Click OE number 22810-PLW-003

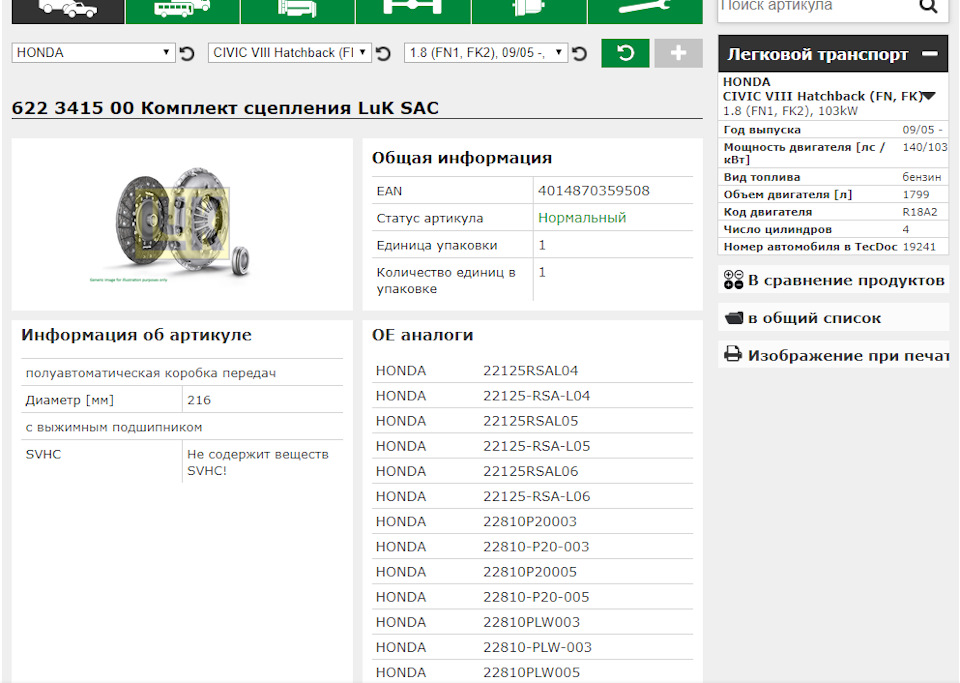[x=537, y=647]
